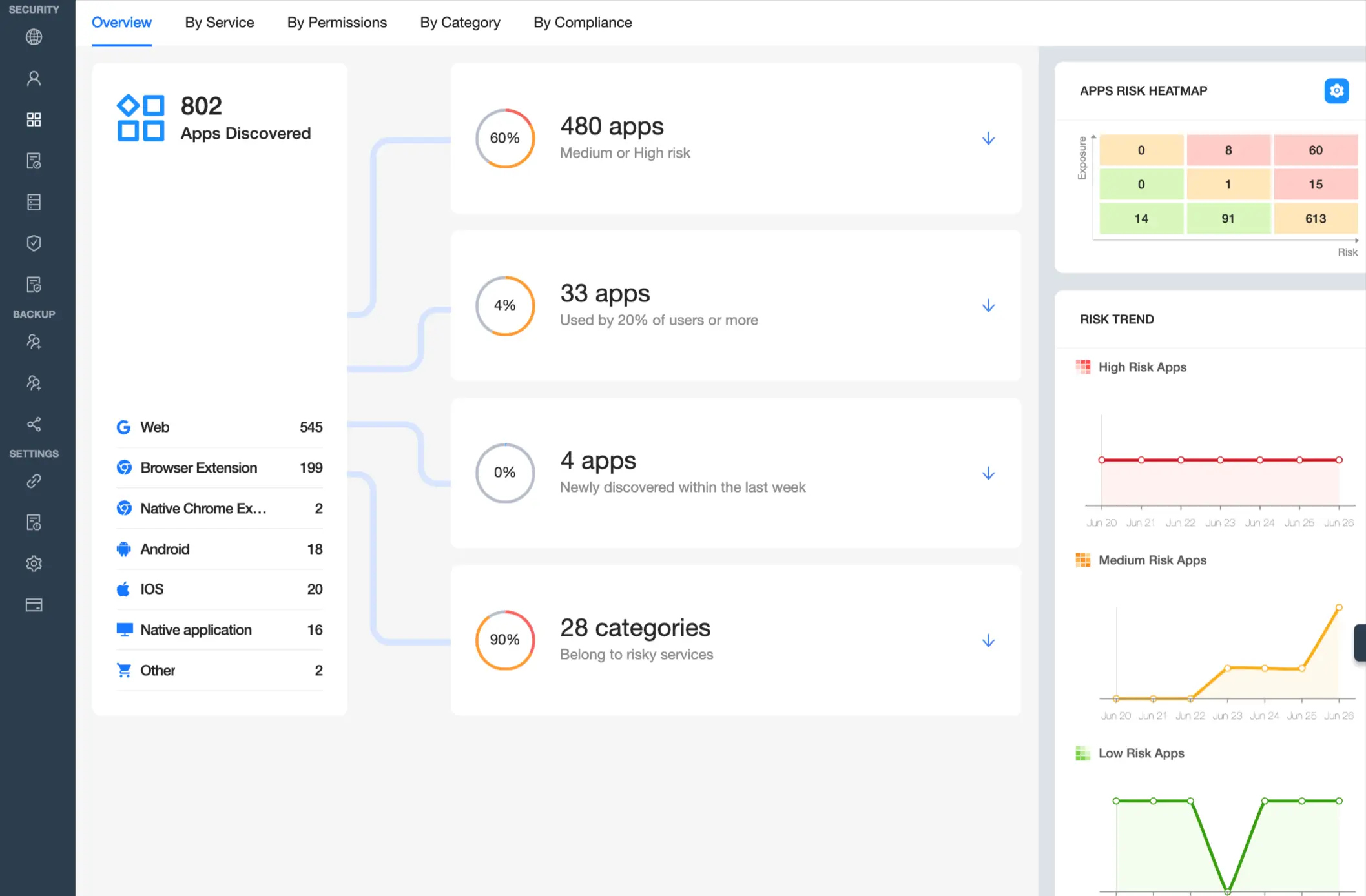Click the 4% usage progress ring
1366x896 pixels.
[x=505, y=305]
